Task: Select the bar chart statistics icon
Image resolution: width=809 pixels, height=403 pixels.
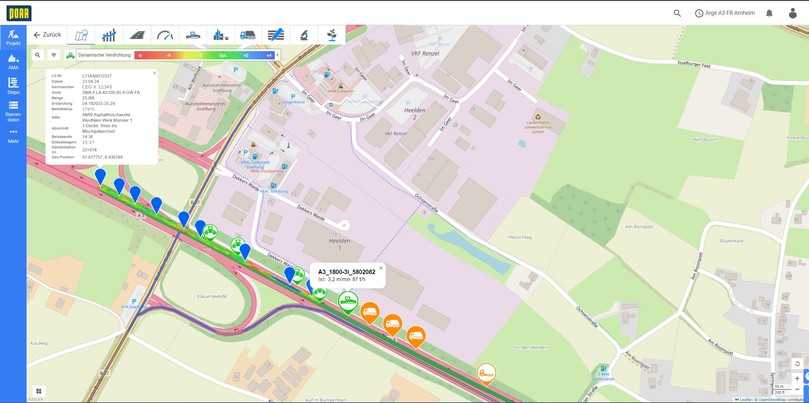Action: pyautogui.click(x=109, y=35)
